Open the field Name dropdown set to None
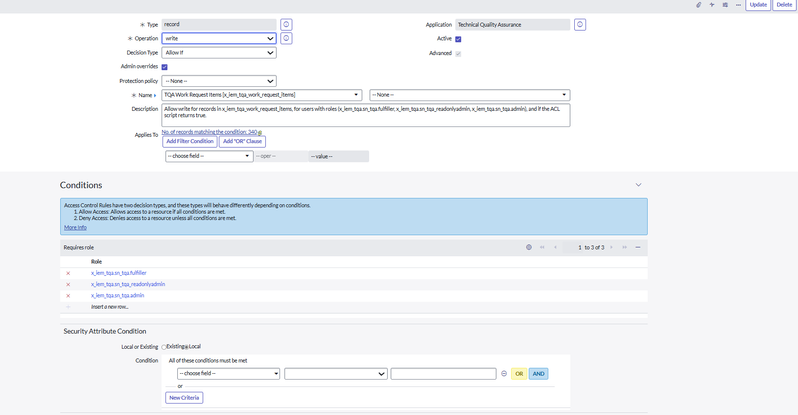 (470, 95)
